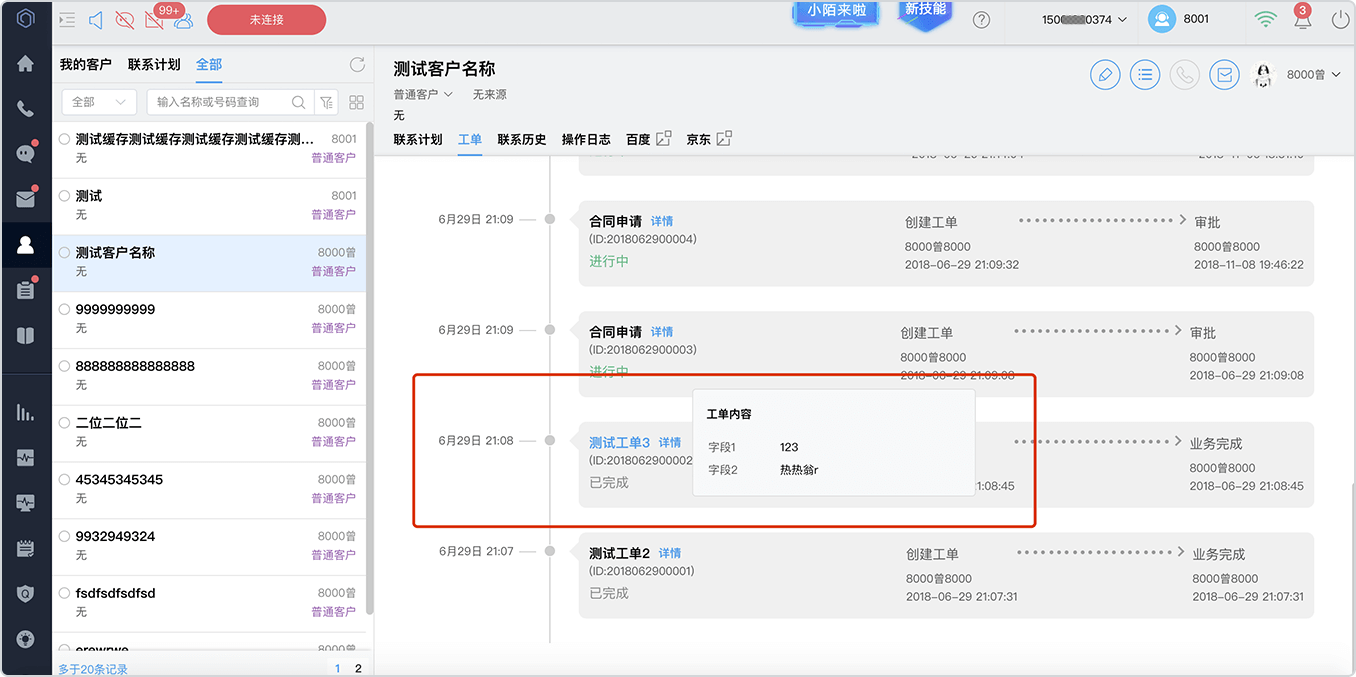This screenshot has width=1356, height=677.
Task: Select radio for 888888888888888 customer
Action: (64, 366)
